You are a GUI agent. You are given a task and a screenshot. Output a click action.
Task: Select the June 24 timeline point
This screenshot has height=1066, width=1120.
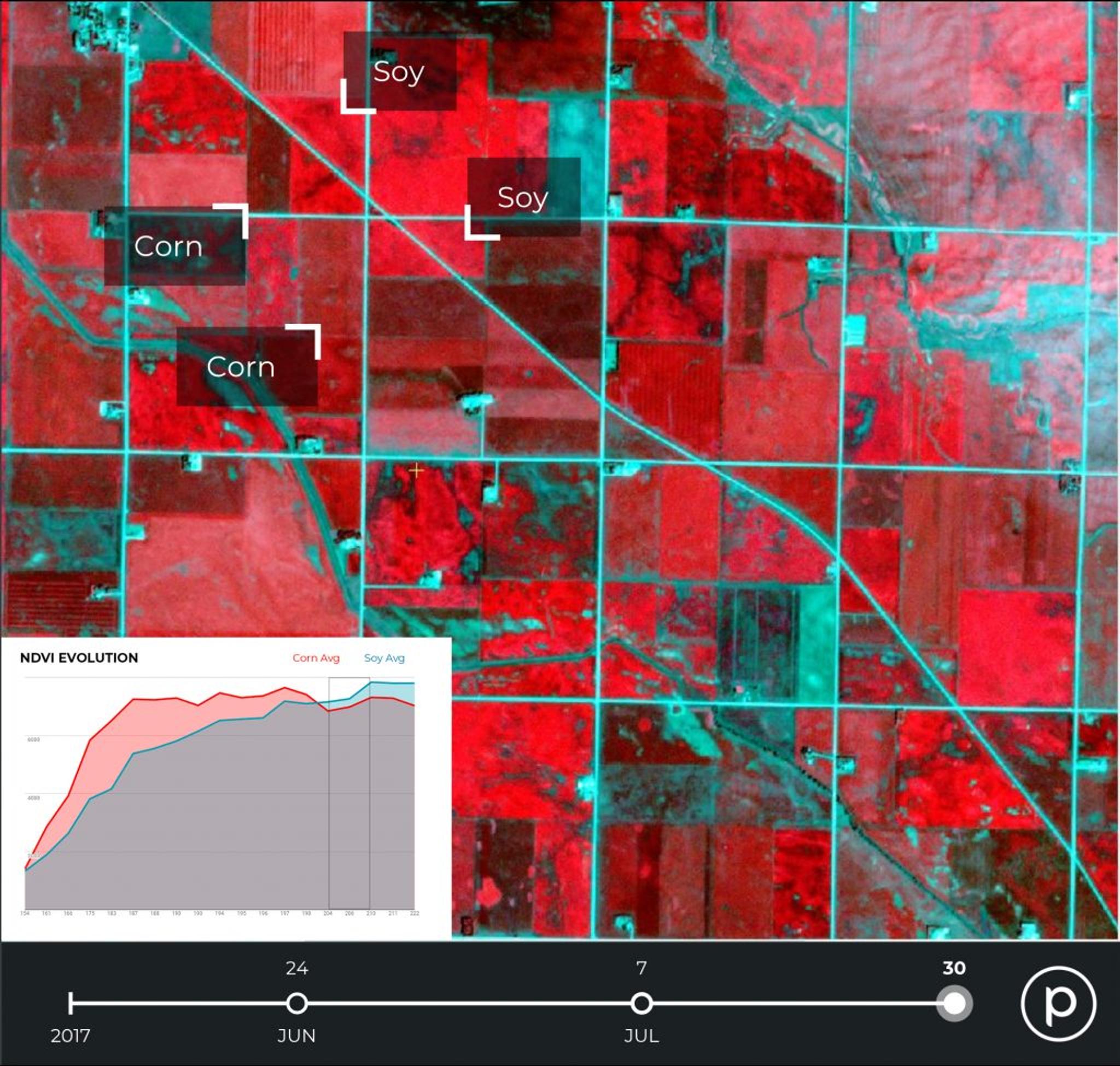pos(297,1004)
